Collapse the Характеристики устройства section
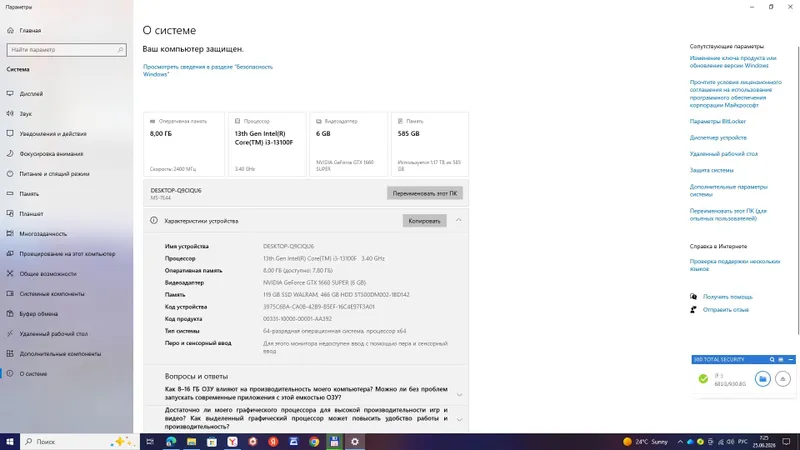Screen dimensions: 800x450 point(459,220)
